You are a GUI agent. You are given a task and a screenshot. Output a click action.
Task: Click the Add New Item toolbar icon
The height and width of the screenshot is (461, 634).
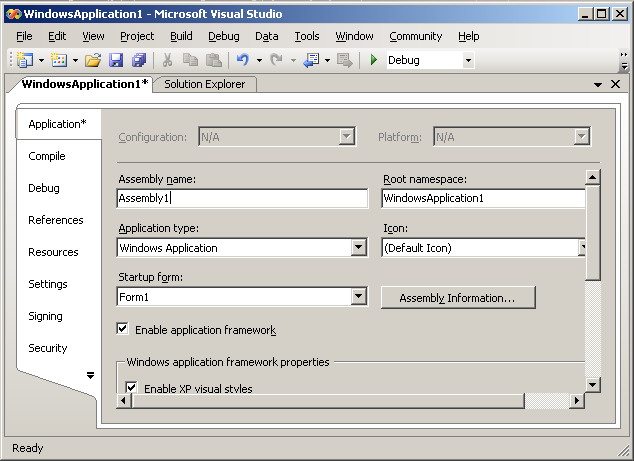click(x=59, y=60)
